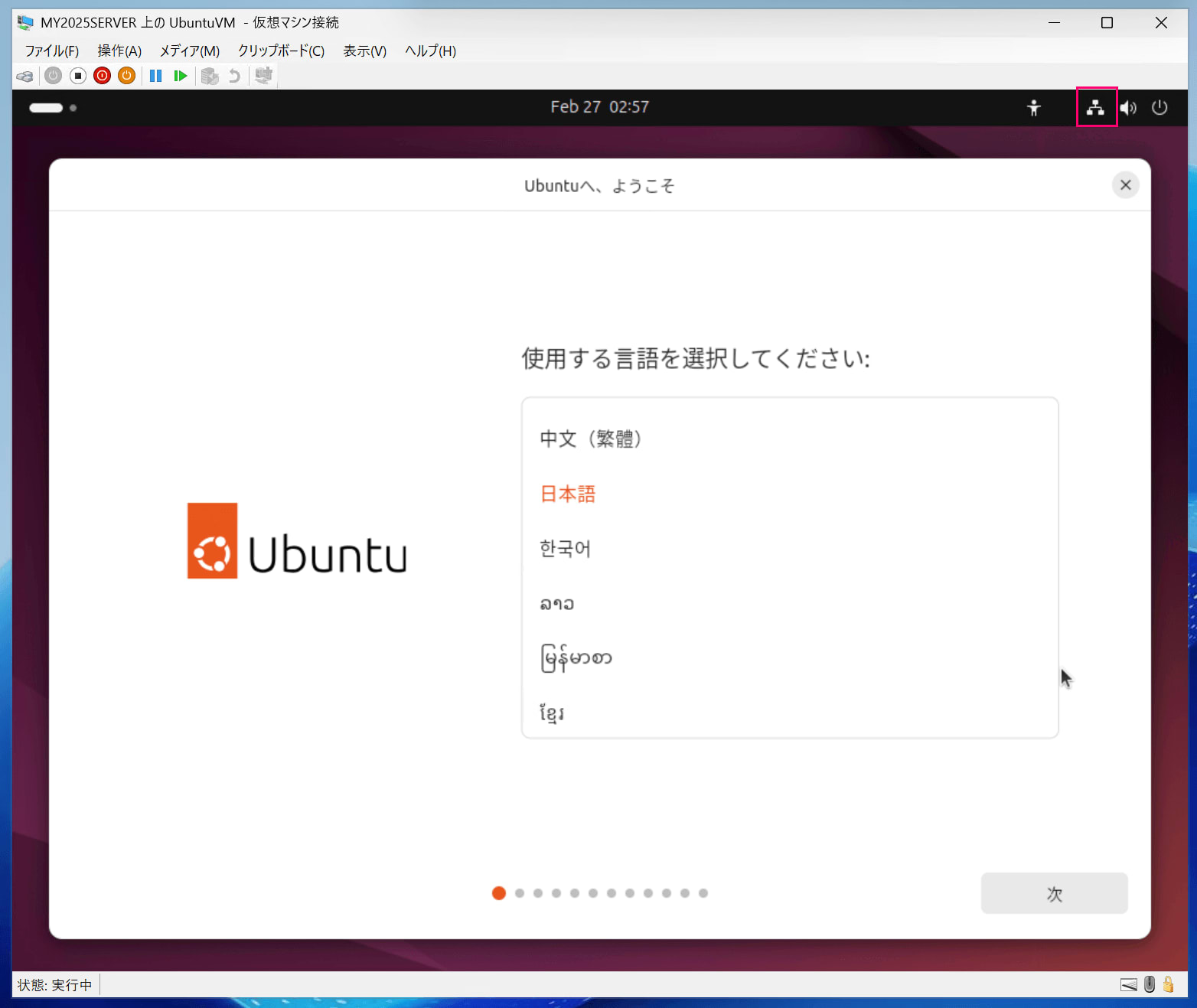This screenshot has height=1008, width=1197.
Task: Open the メディア(M) menu
Action: tap(189, 51)
